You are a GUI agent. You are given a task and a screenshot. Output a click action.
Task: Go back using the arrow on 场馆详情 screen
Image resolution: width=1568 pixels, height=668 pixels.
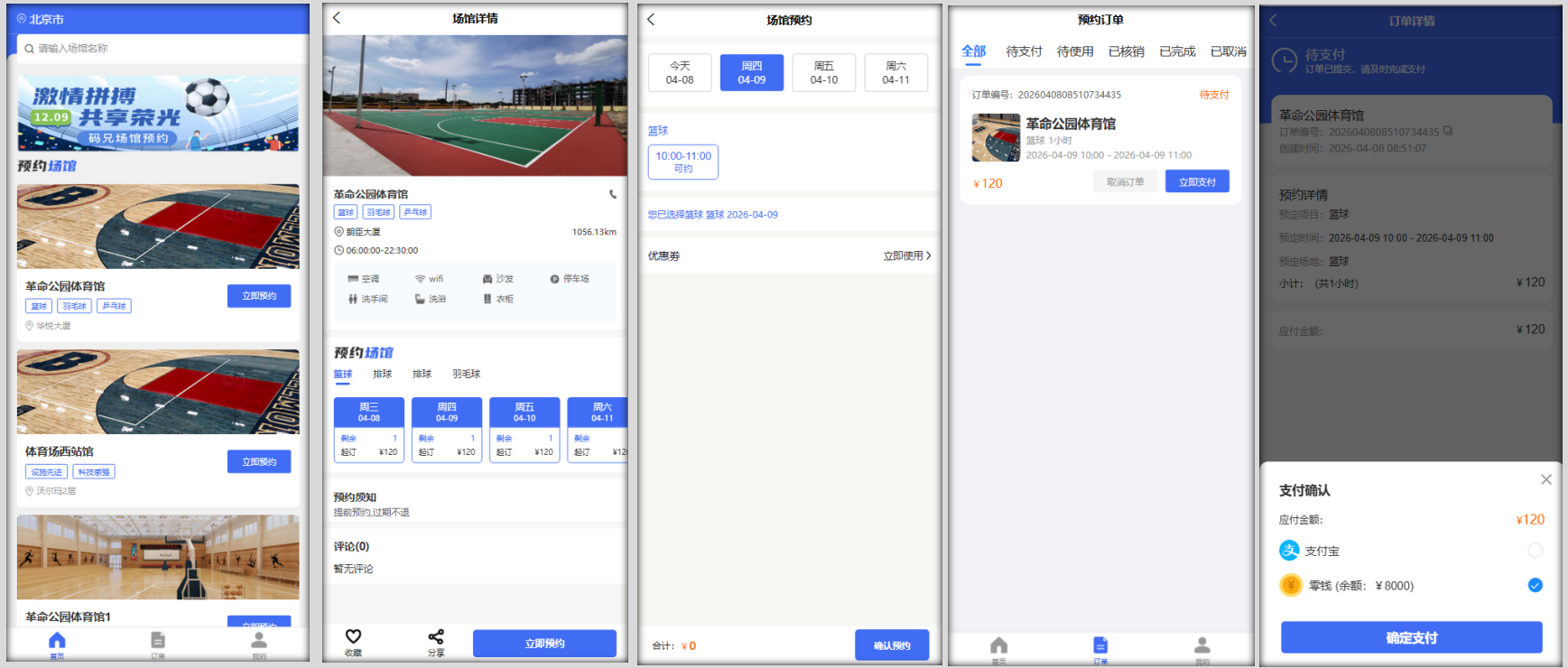pyautogui.click(x=337, y=18)
